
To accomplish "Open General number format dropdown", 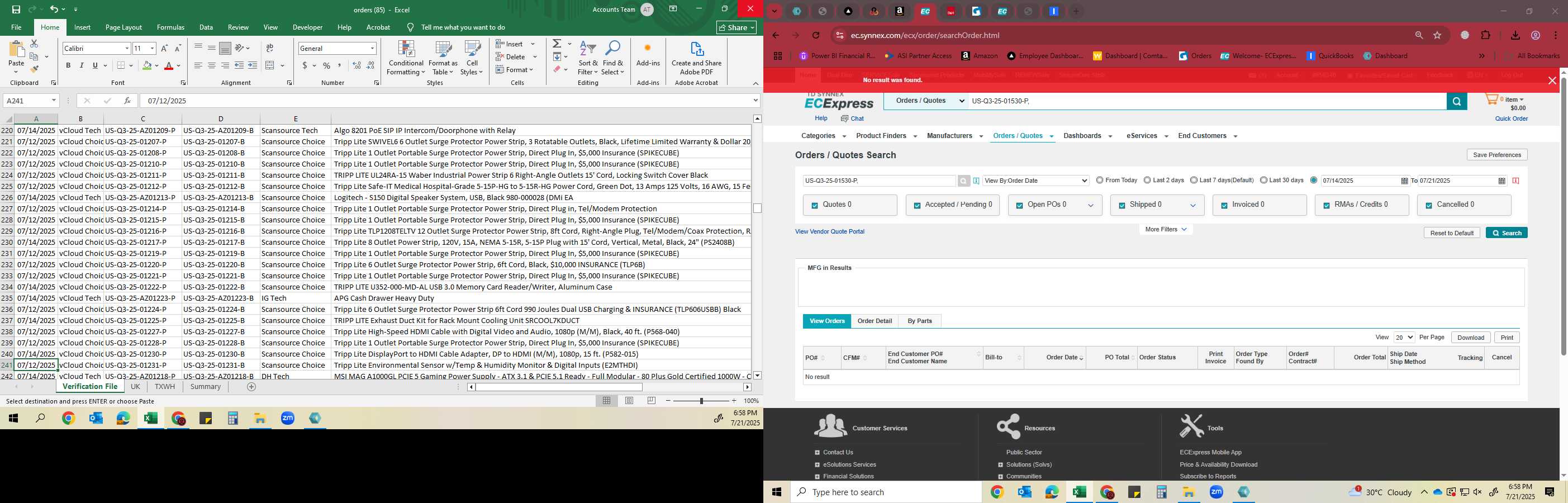I will (x=372, y=48).
